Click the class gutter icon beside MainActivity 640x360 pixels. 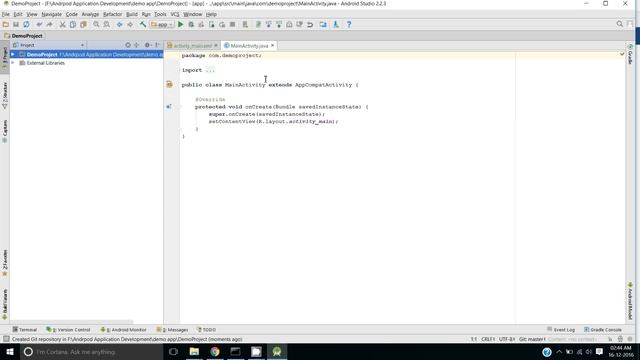click(169, 84)
